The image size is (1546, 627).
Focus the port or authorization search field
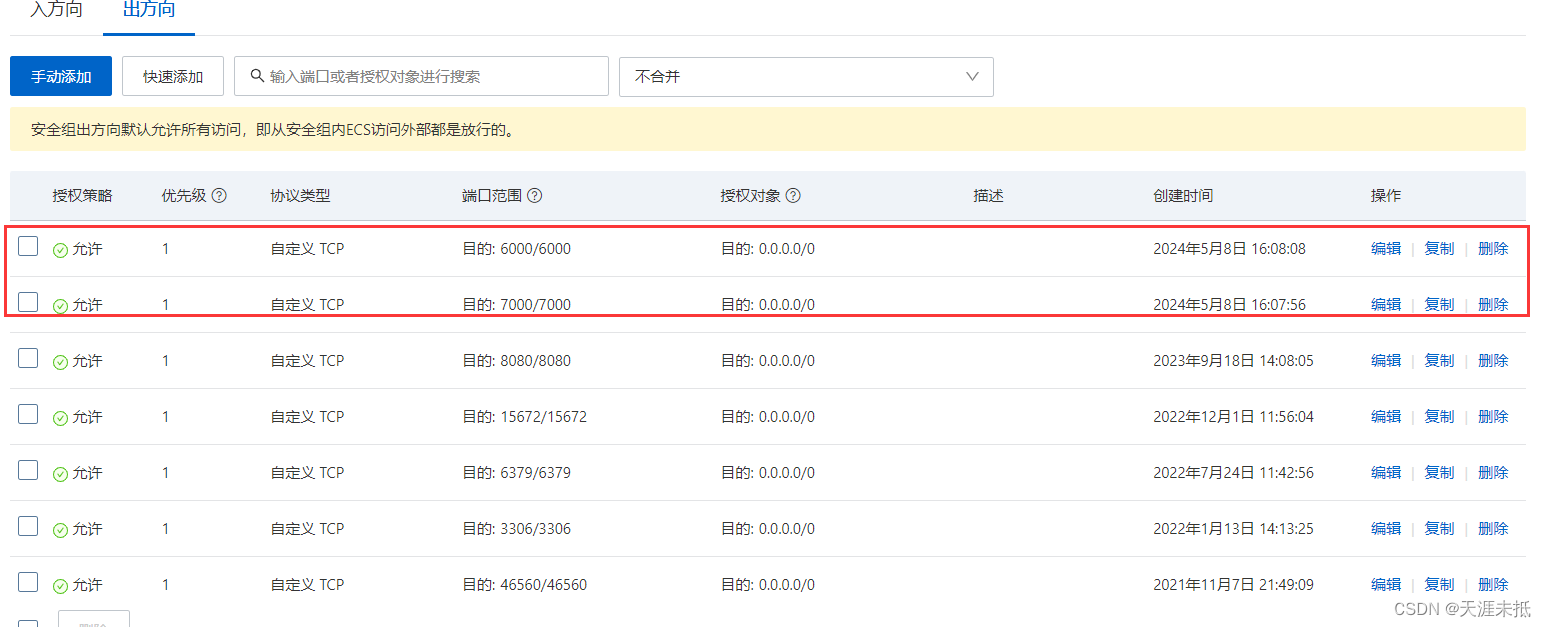(421, 76)
